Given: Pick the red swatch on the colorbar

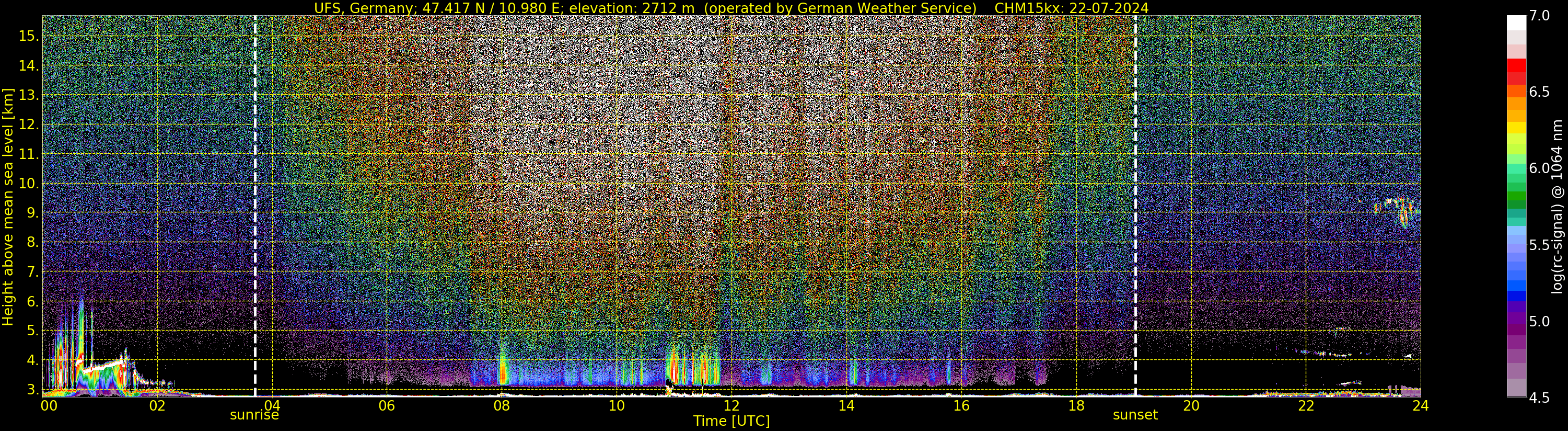Looking at the screenshot, I should [x=1516, y=66].
